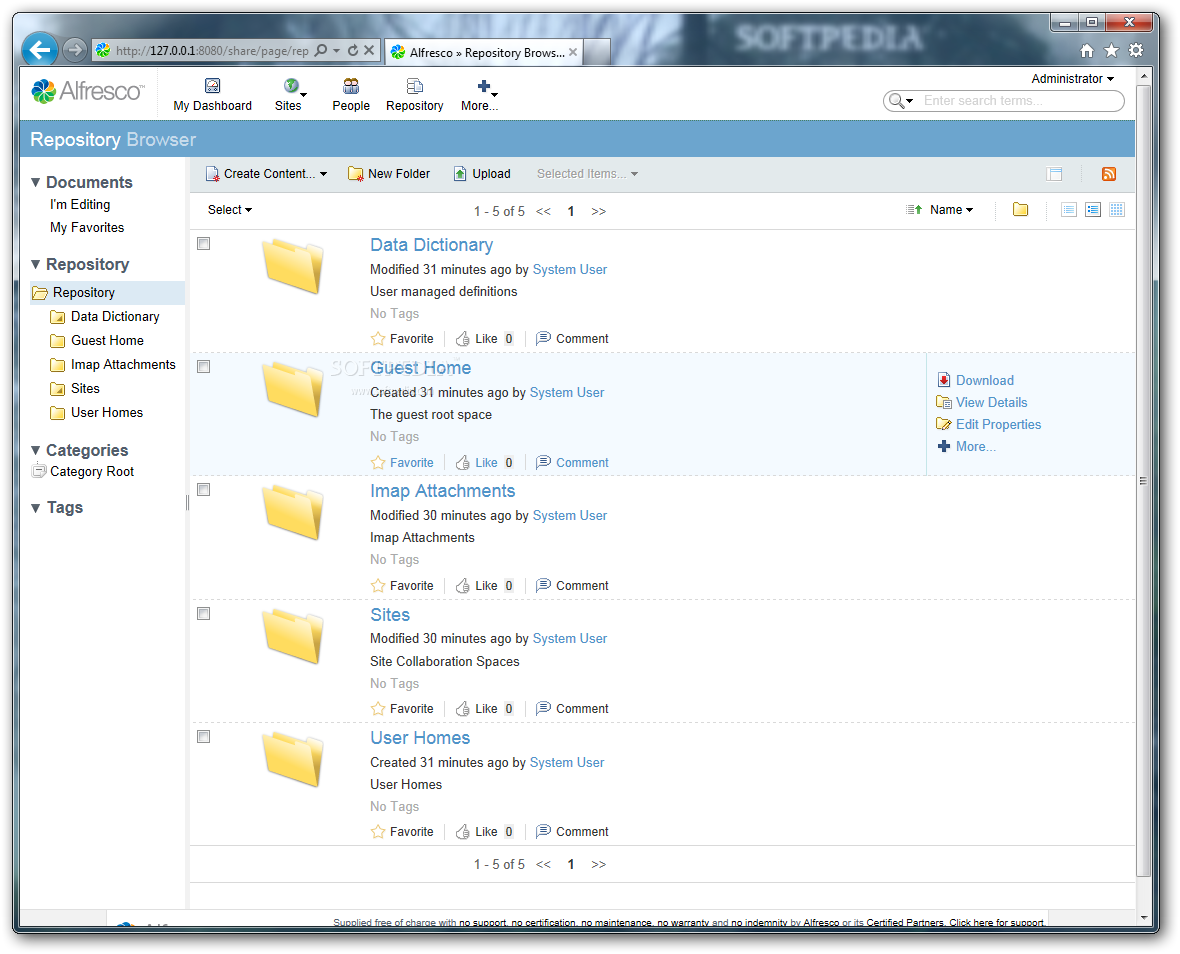Screen dimensions: 1180x954
Task: Open System User link under Sites
Action: tap(570, 638)
